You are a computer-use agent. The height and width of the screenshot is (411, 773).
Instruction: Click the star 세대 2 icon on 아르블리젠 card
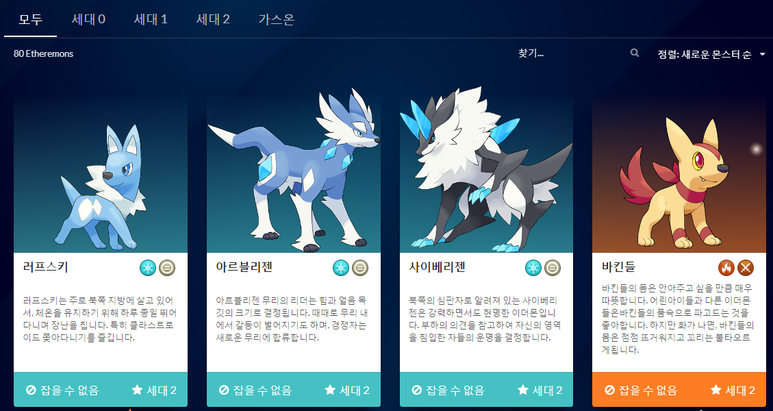pyautogui.click(x=330, y=390)
